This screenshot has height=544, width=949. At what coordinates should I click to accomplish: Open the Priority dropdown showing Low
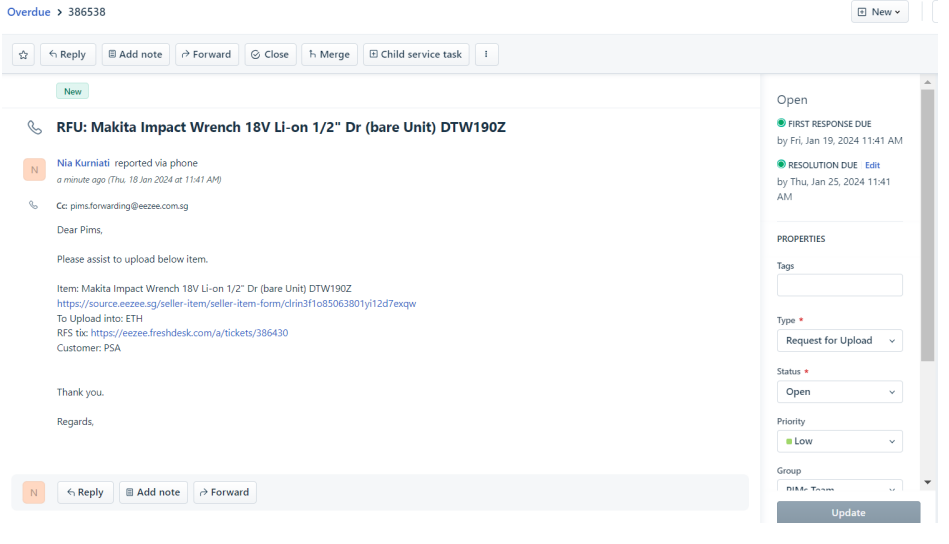click(839, 442)
